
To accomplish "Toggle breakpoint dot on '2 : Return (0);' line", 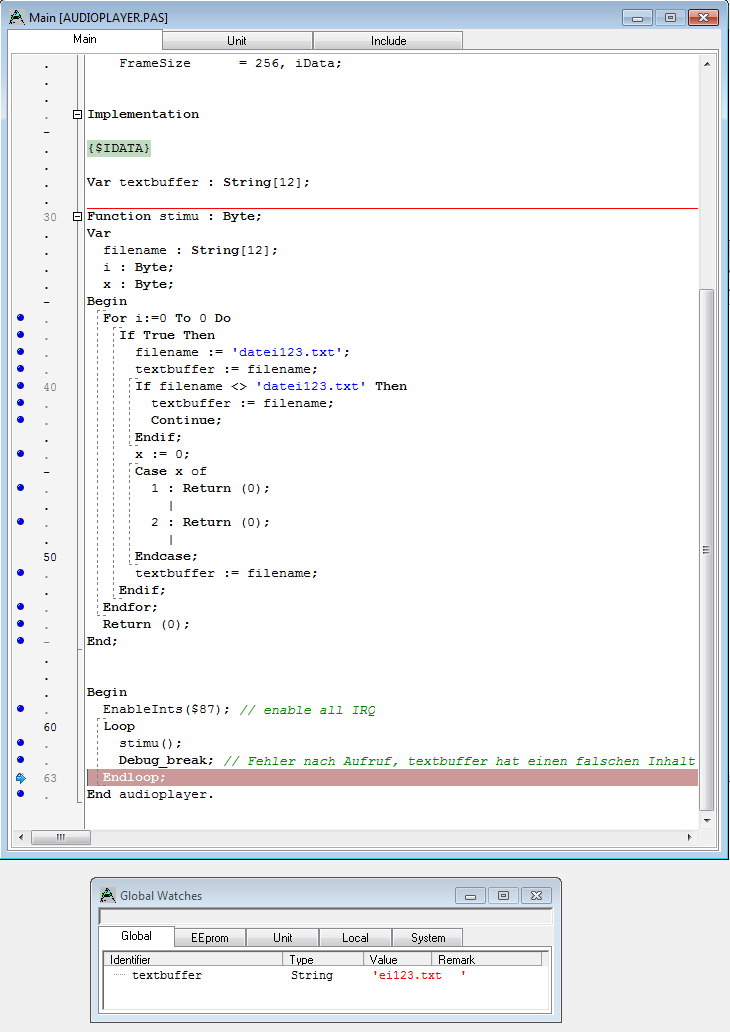I will 20,522.
